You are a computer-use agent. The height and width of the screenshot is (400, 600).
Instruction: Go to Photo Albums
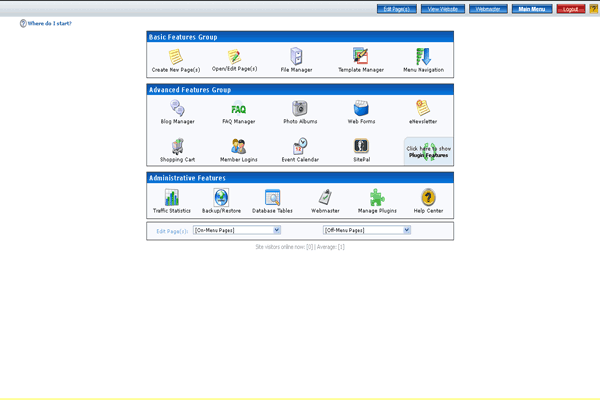299,109
